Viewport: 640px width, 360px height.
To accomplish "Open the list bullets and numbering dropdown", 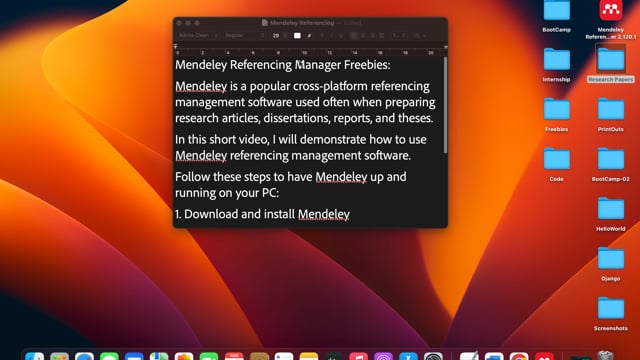I will point(420,36).
